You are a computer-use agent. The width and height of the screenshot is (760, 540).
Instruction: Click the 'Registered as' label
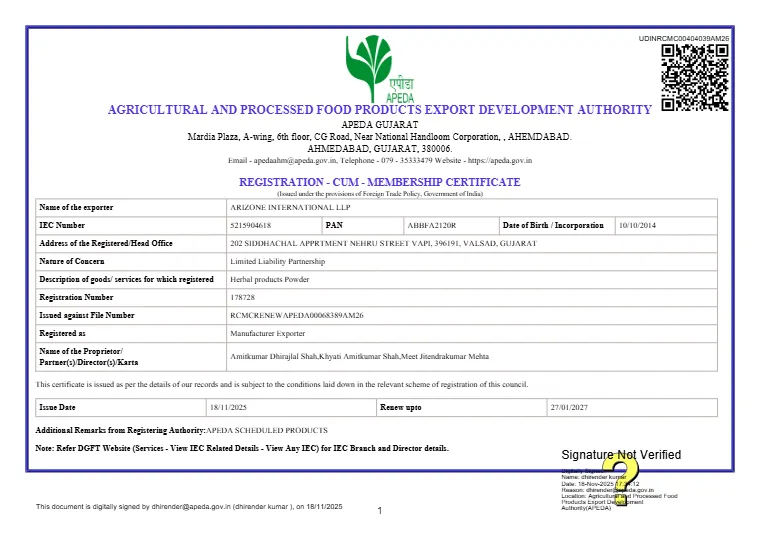62,334
